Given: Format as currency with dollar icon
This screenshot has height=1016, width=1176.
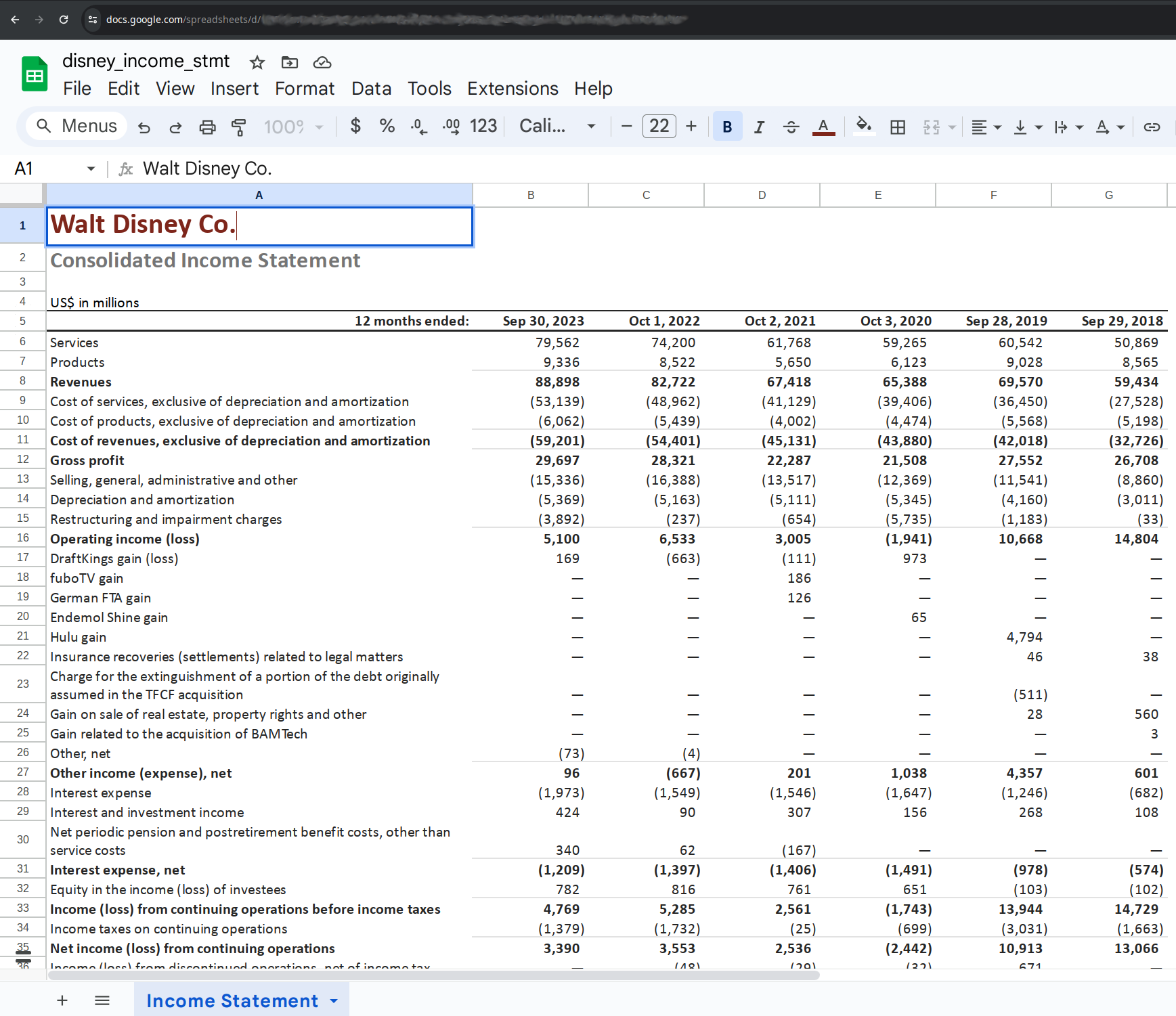Looking at the screenshot, I should (x=355, y=126).
